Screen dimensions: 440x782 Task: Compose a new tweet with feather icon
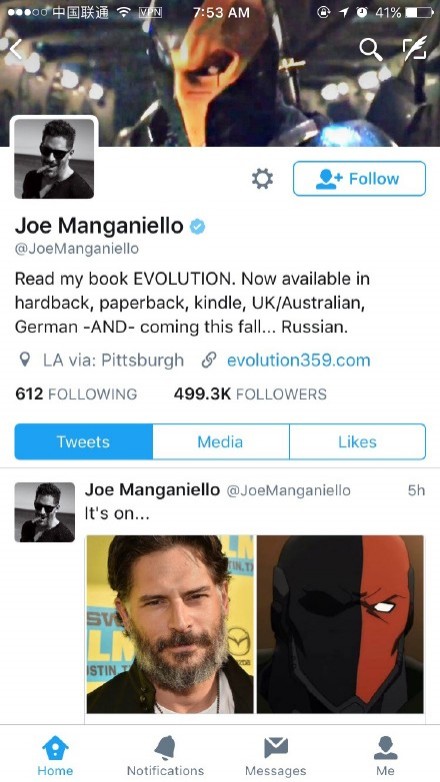click(415, 48)
